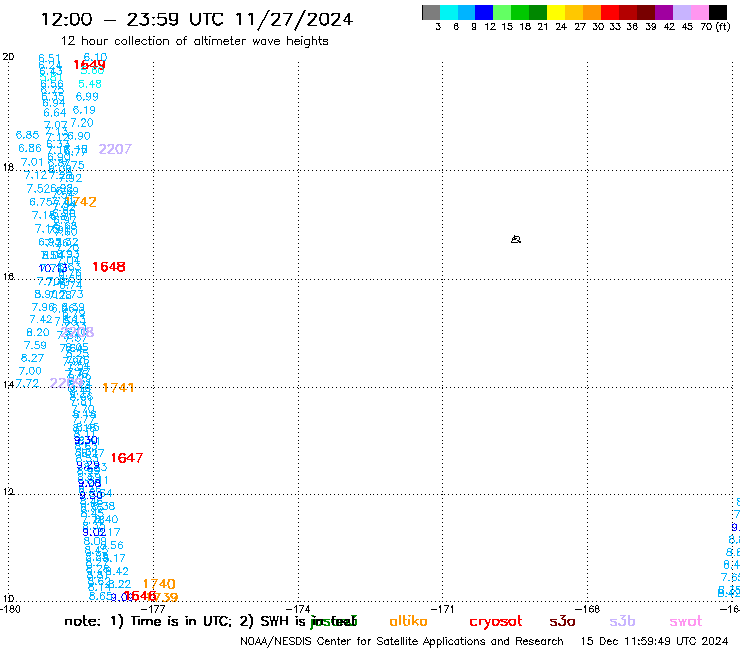Click the wave height value 7.20
Image resolution: width=740 pixels, height=650 pixels.
pyautogui.click(x=82, y=123)
